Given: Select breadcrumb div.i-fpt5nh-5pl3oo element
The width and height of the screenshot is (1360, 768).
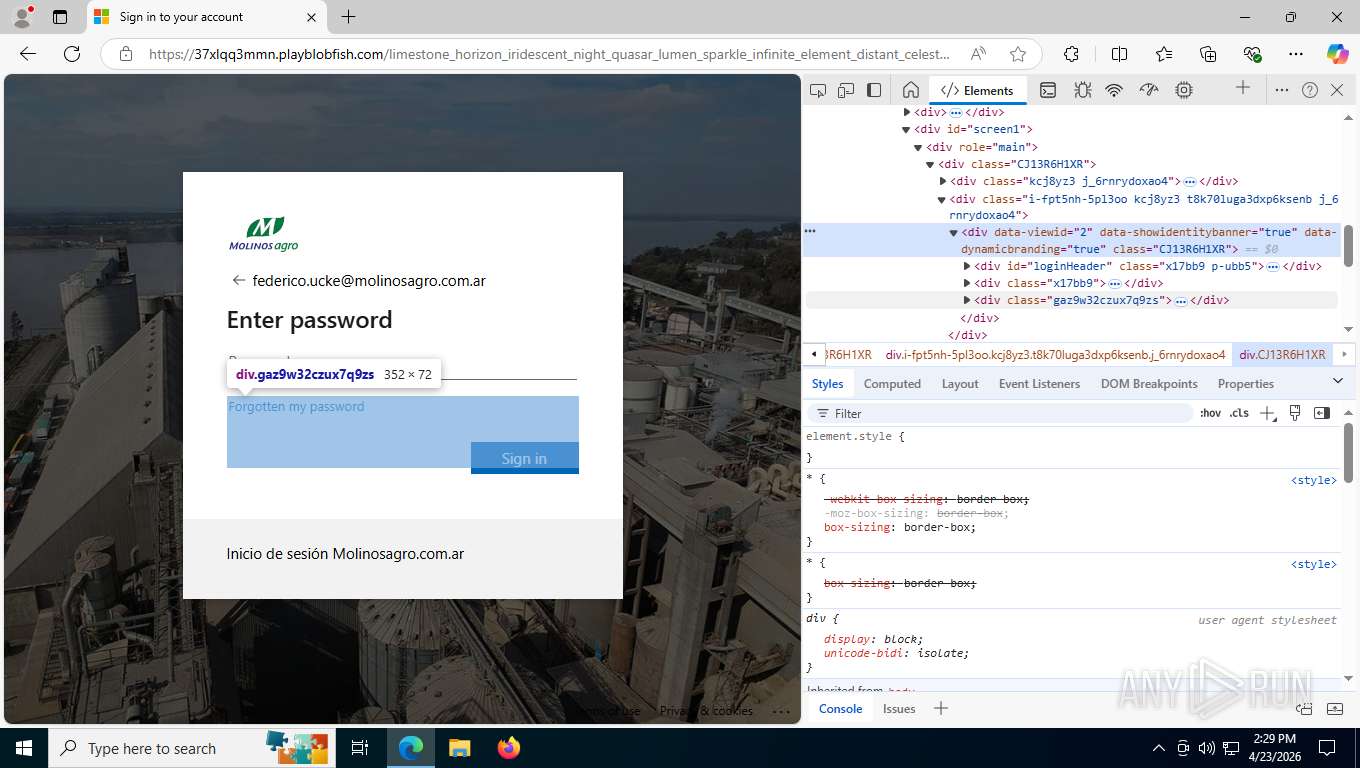Looking at the screenshot, I should pos(1055,355).
